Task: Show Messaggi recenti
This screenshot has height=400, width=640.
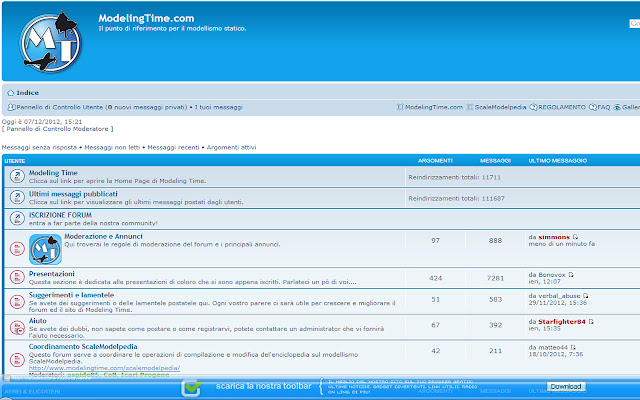Action: (173, 147)
